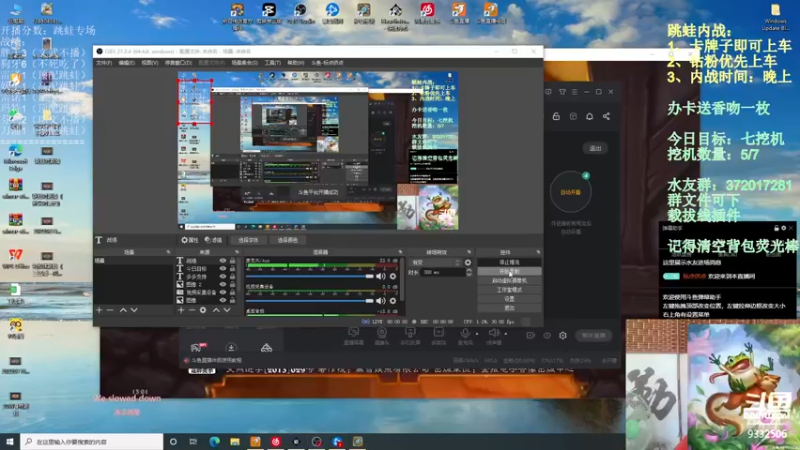Toggle the lock of the 视频采集设备 source
This screenshot has height=450, width=800.
pyautogui.click(x=233, y=292)
